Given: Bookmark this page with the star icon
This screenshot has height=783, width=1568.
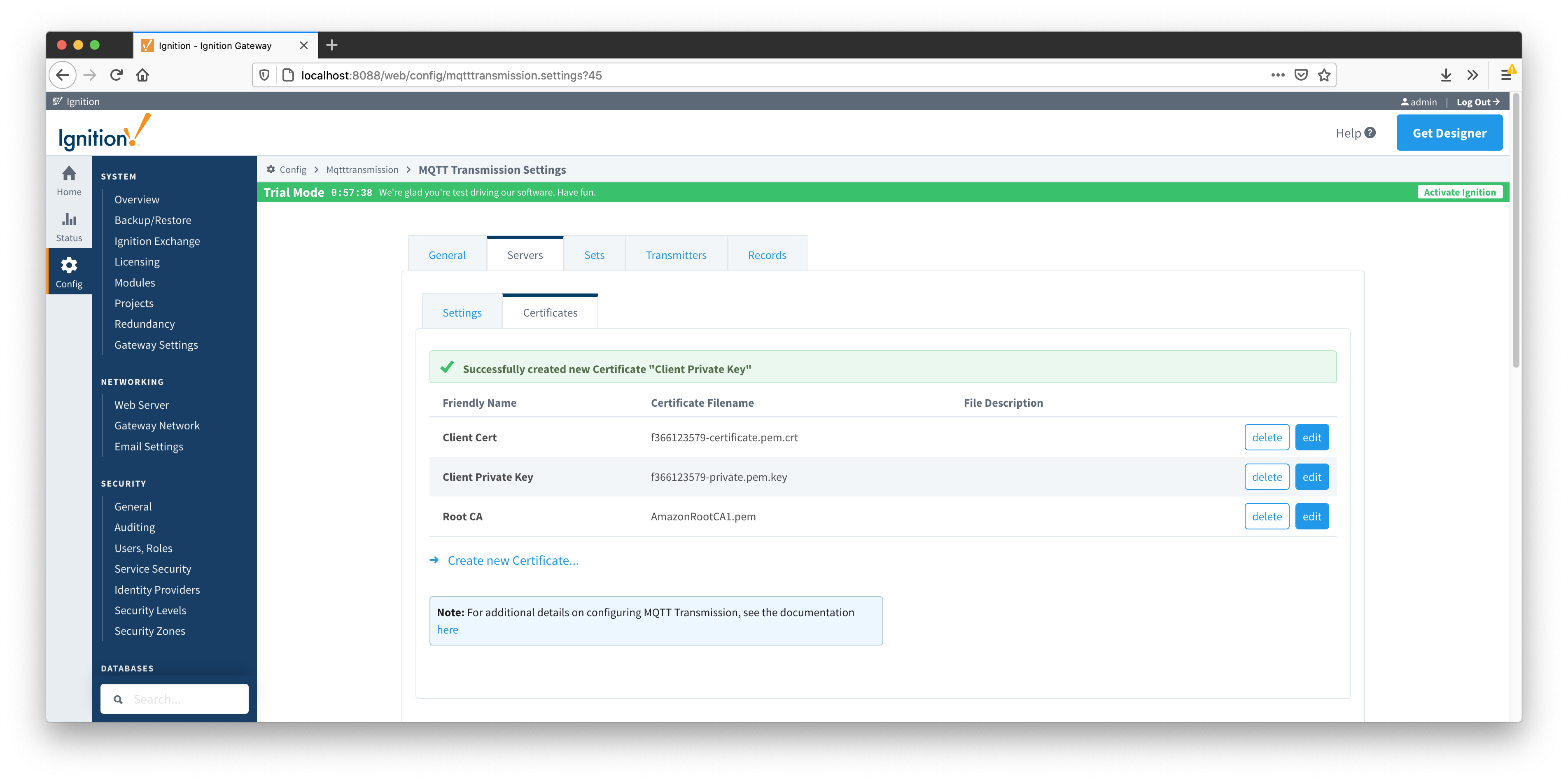Looking at the screenshot, I should coord(1324,75).
